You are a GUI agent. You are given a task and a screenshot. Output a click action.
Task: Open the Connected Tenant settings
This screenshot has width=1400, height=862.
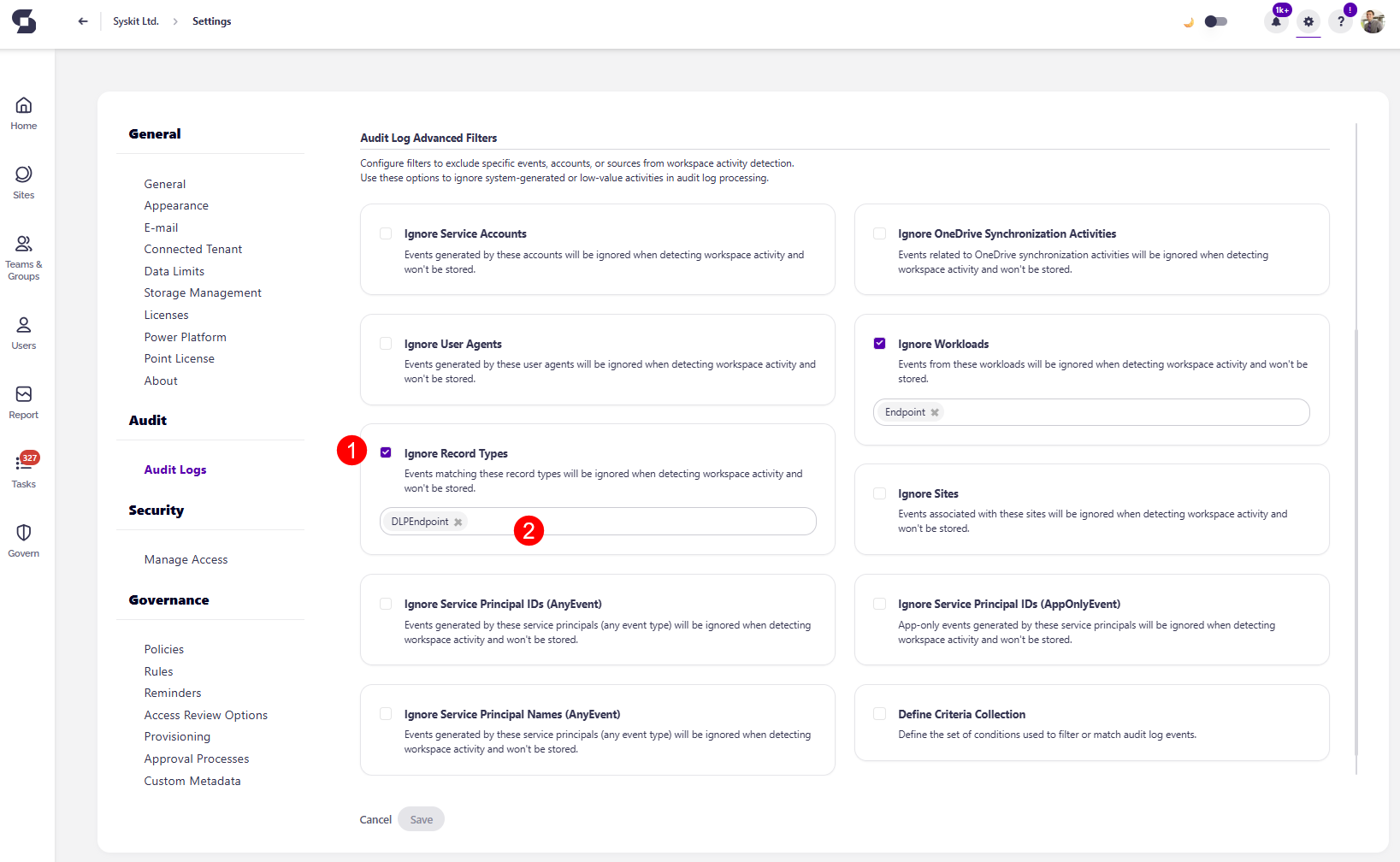(x=193, y=249)
